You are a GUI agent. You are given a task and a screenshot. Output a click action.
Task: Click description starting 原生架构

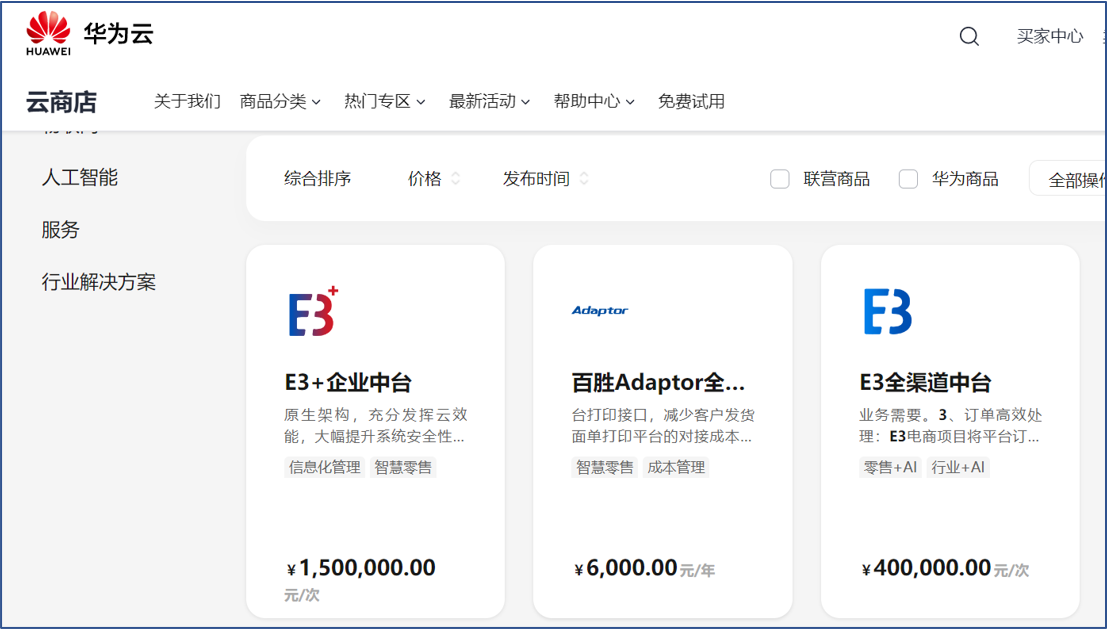point(376,426)
